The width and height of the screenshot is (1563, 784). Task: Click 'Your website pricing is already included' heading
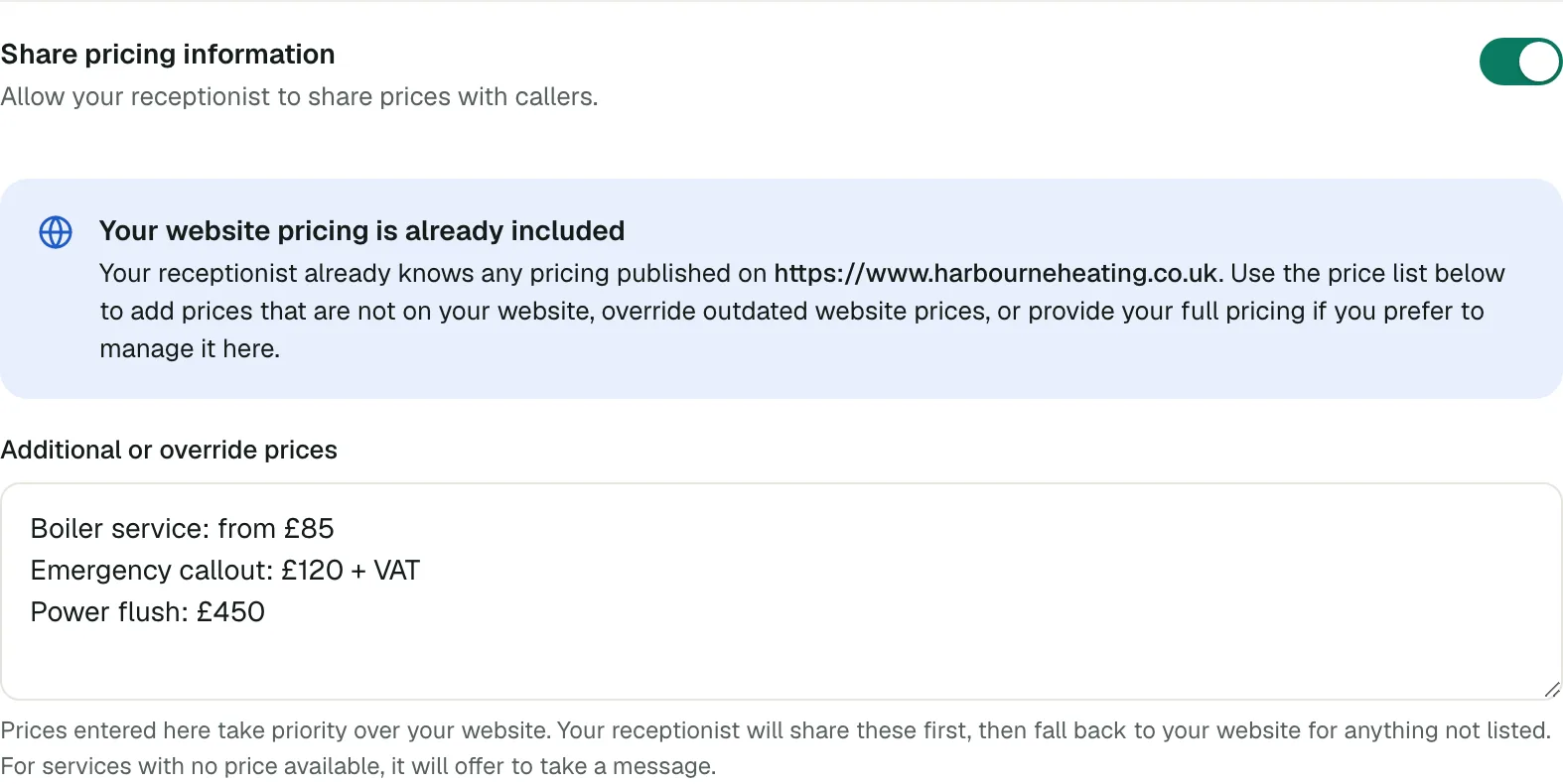362,231
